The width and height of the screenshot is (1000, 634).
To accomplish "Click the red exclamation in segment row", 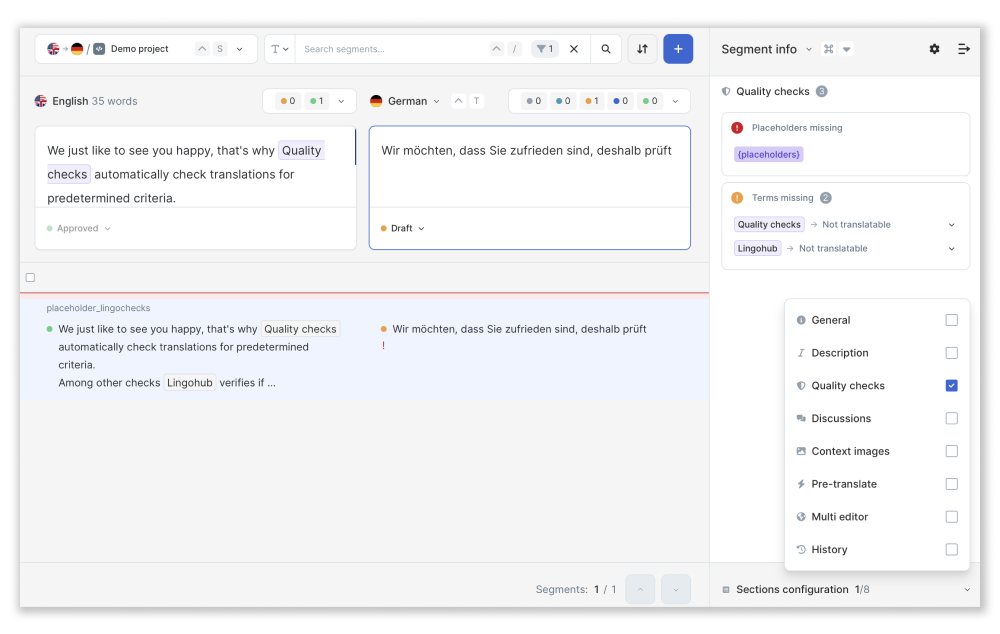I will coord(383,346).
